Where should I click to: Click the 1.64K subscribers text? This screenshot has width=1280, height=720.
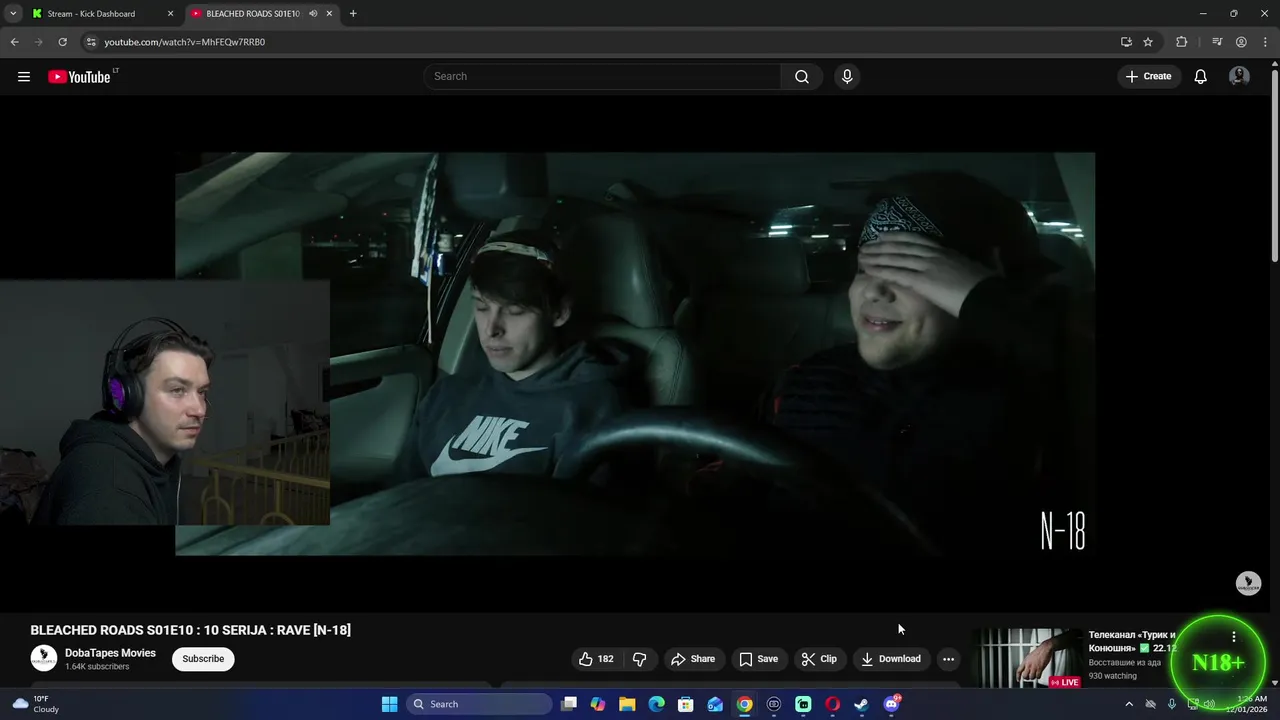pyautogui.click(x=97, y=667)
